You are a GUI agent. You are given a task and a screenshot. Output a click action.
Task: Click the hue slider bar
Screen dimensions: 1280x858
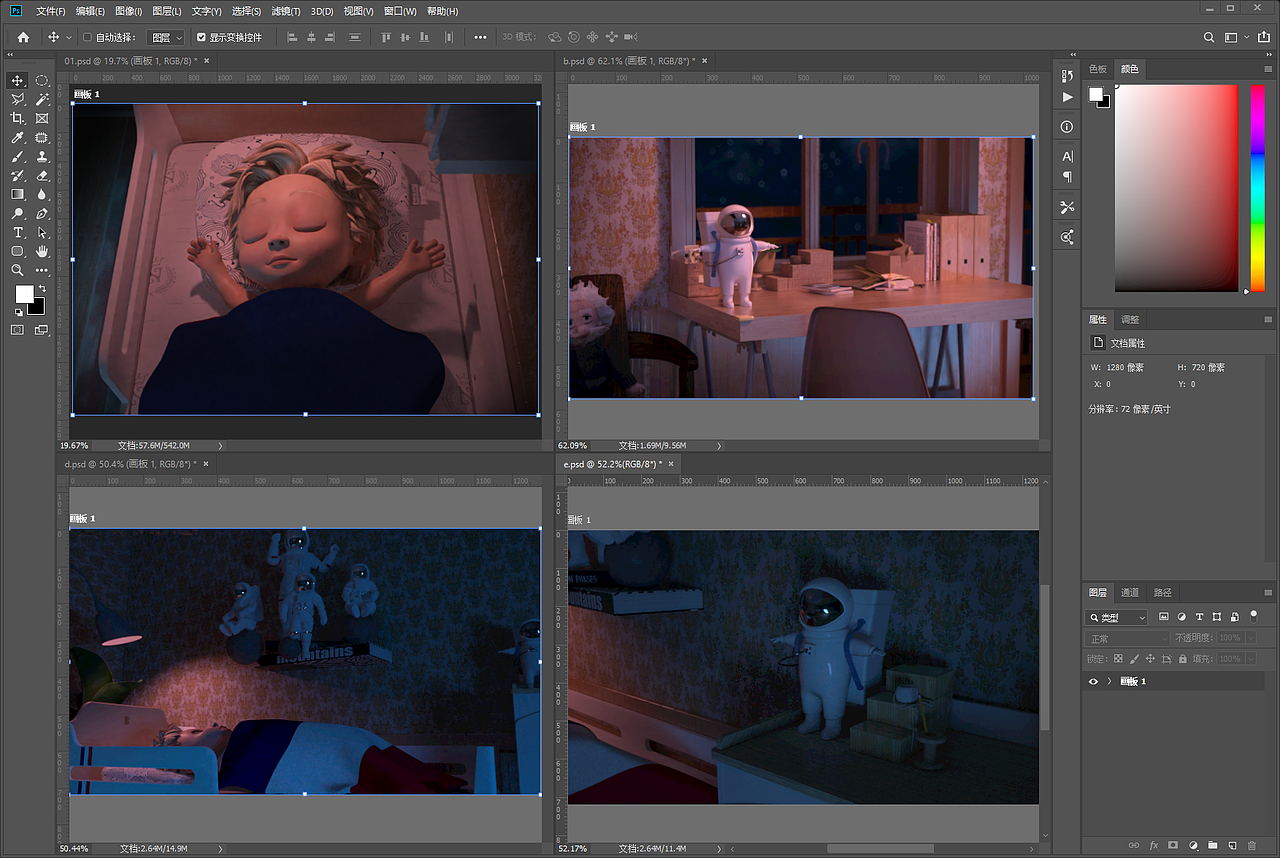pyautogui.click(x=1258, y=188)
